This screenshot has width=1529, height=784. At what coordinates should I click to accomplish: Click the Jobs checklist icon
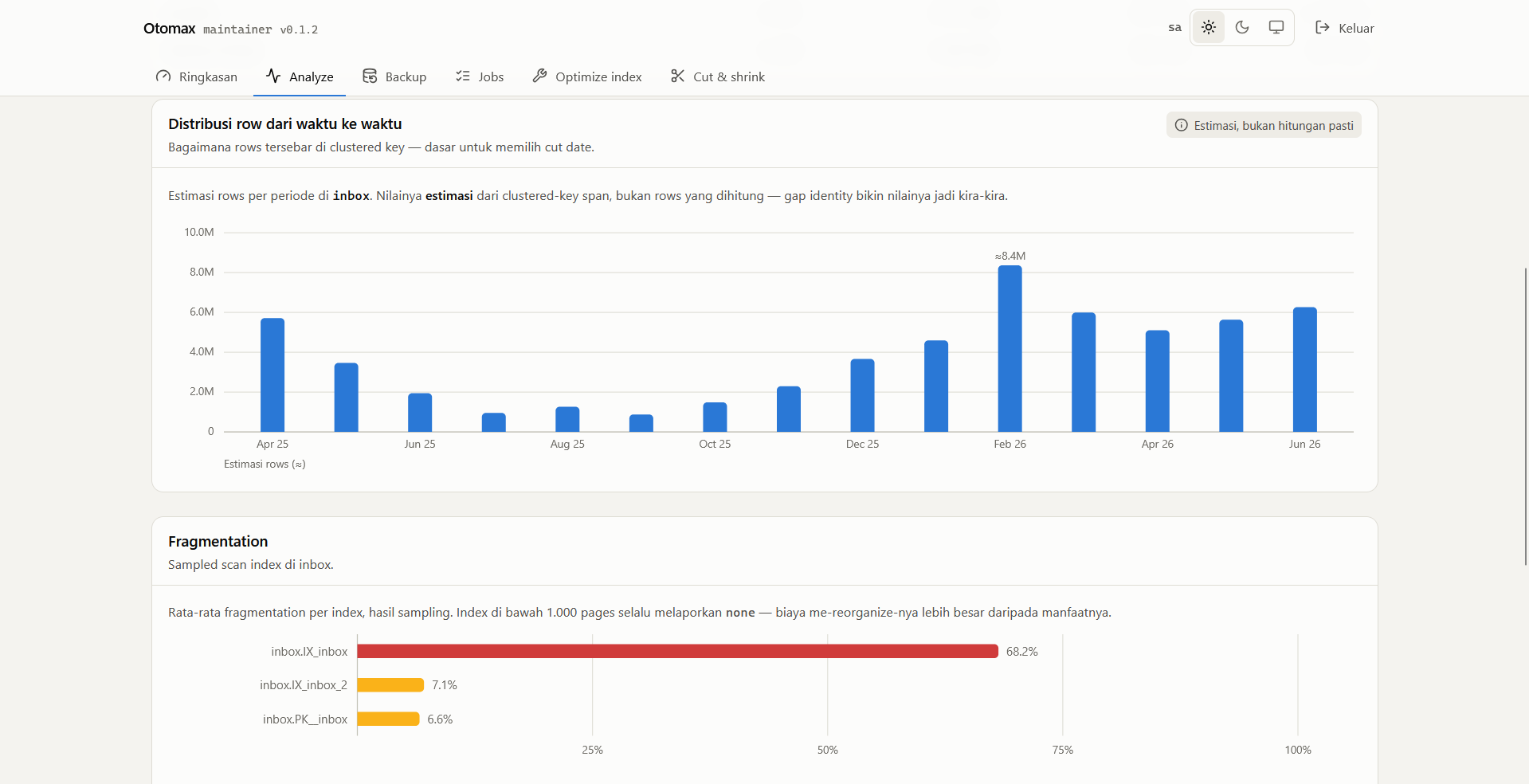(x=463, y=76)
